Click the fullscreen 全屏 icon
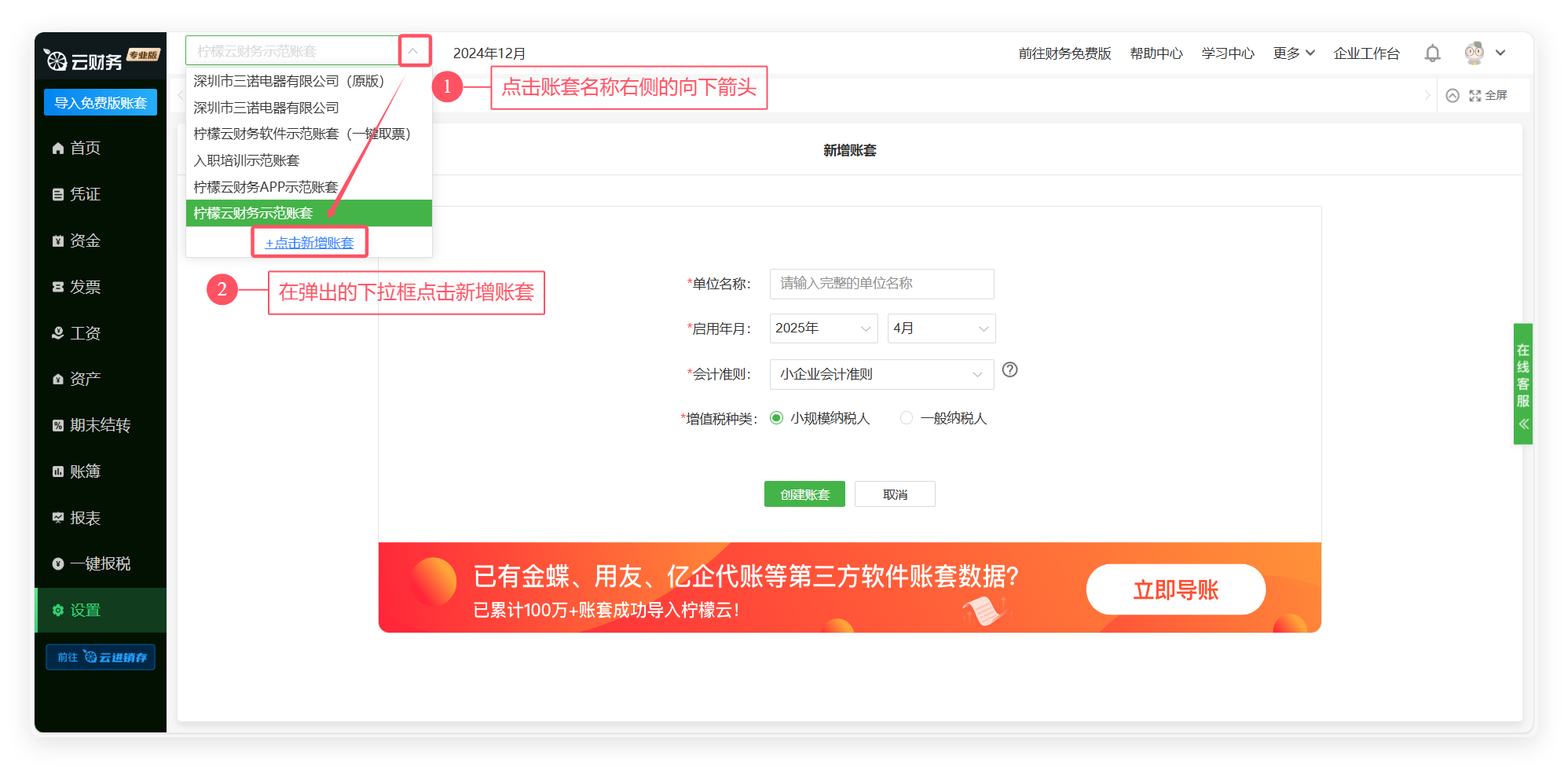This screenshot has height=767, width=1568. [1488, 95]
